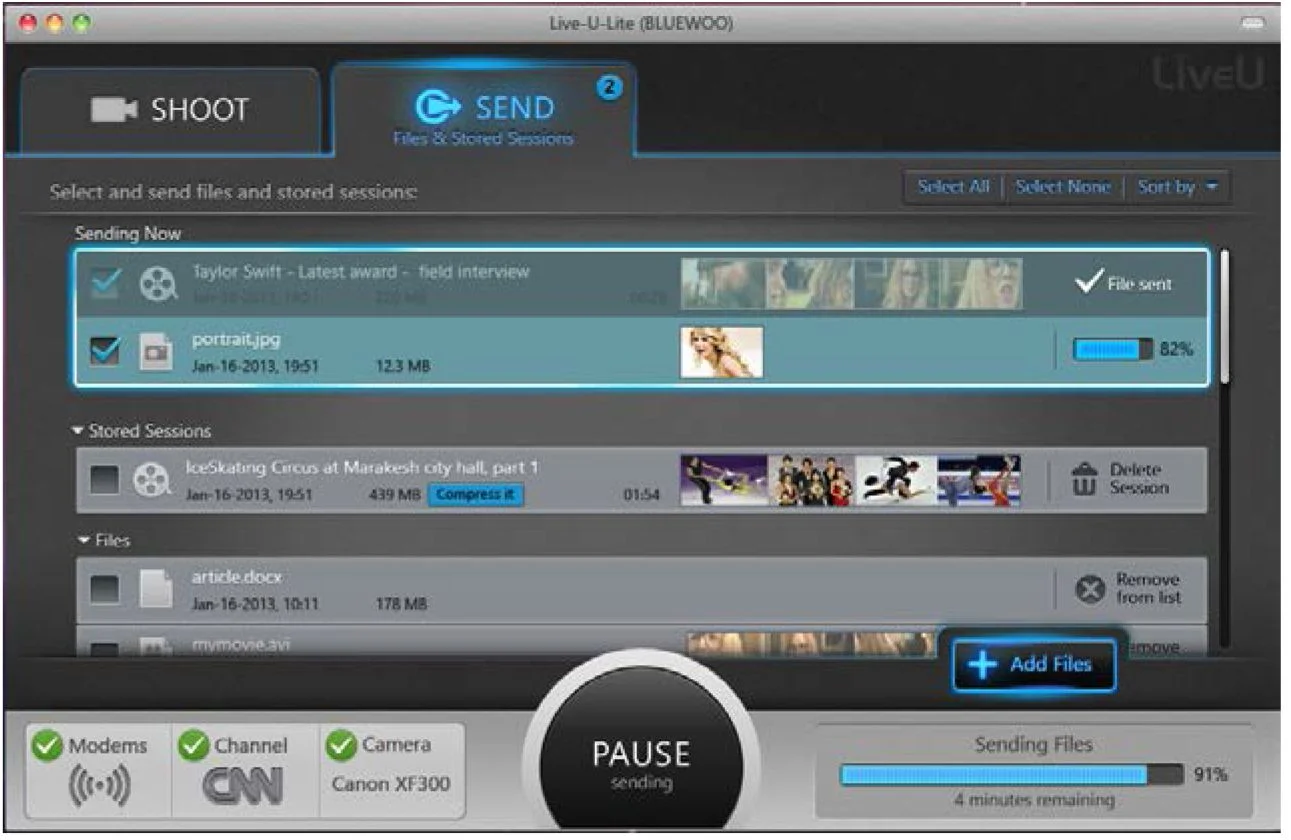Click the image file icon of portrait.jpg
The image size is (1291, 840).
pos(156,350)
